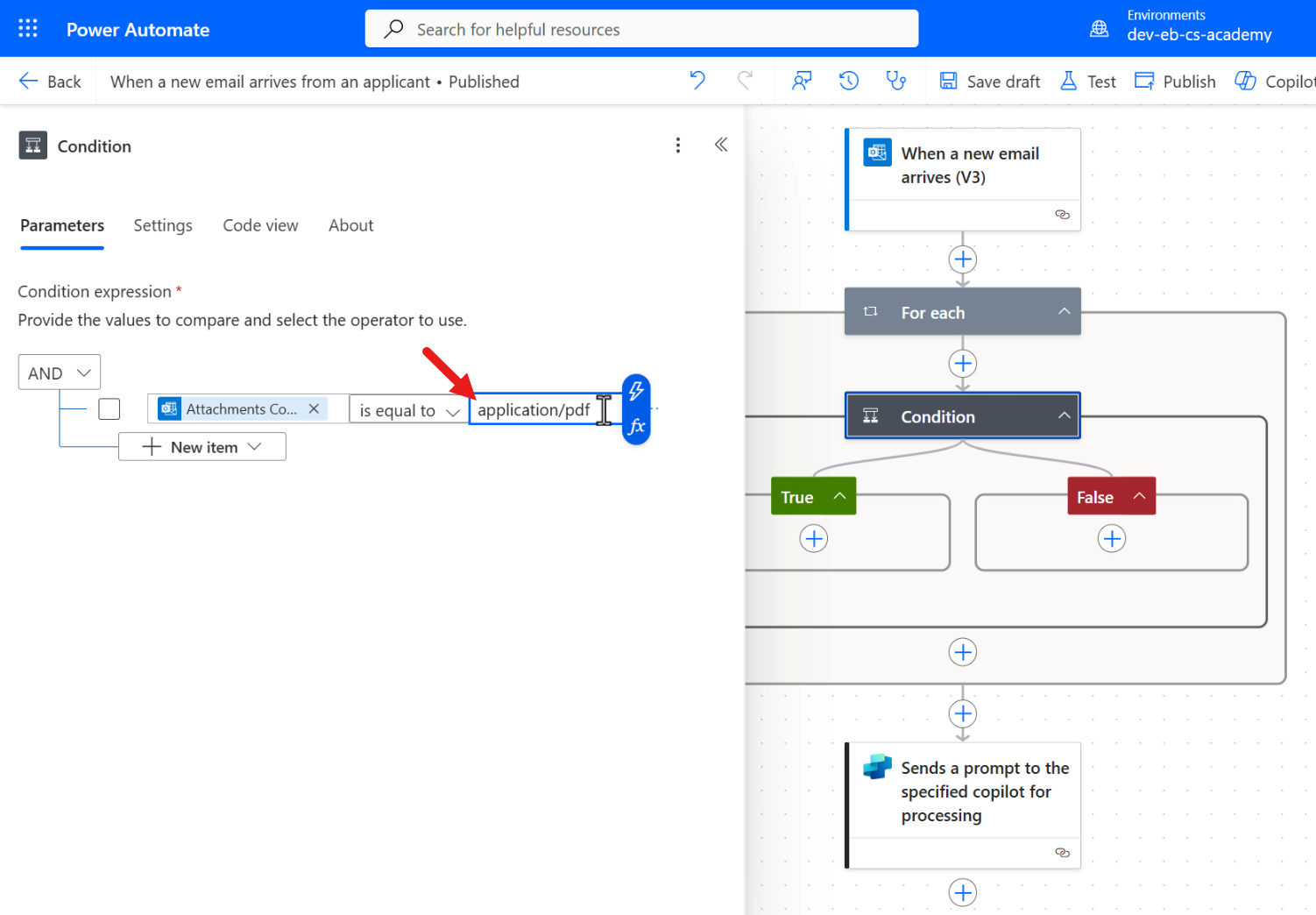Screen dimensions: 1316x915
Task: Open the 'is equal to' operator dropdown
Action: [408, 410]
